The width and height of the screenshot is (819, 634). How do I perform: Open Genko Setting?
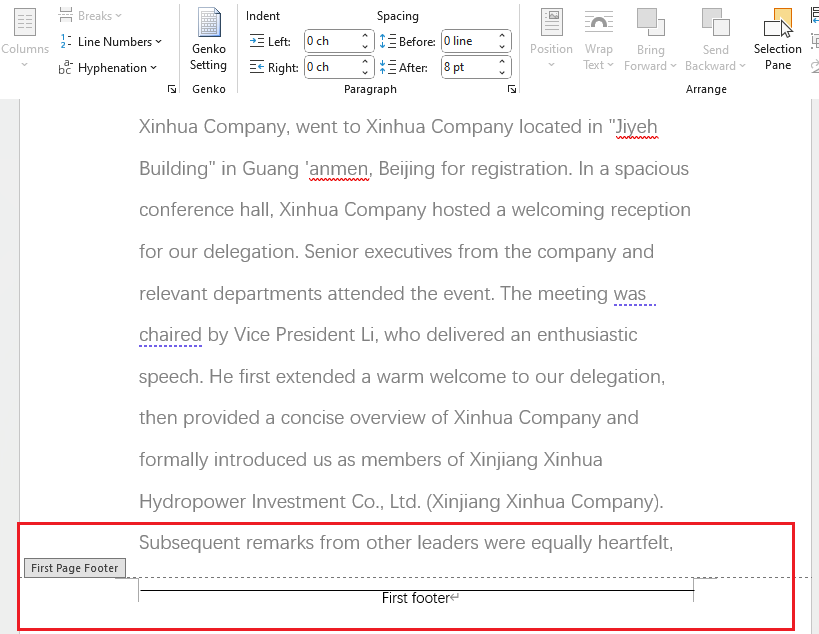pyautogui.click(x=208, y=41)
